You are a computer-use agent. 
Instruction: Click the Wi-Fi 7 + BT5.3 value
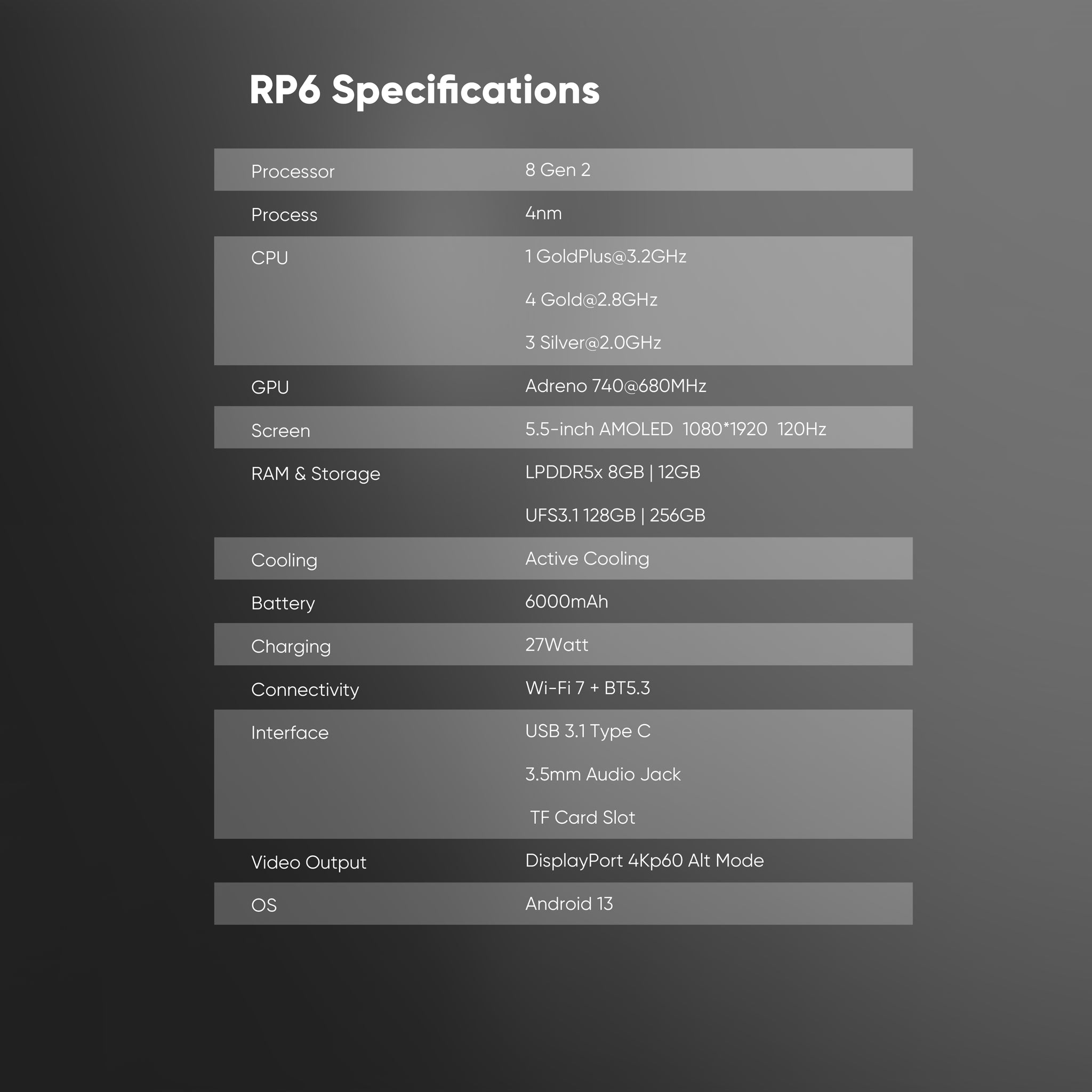coord(587,688)
